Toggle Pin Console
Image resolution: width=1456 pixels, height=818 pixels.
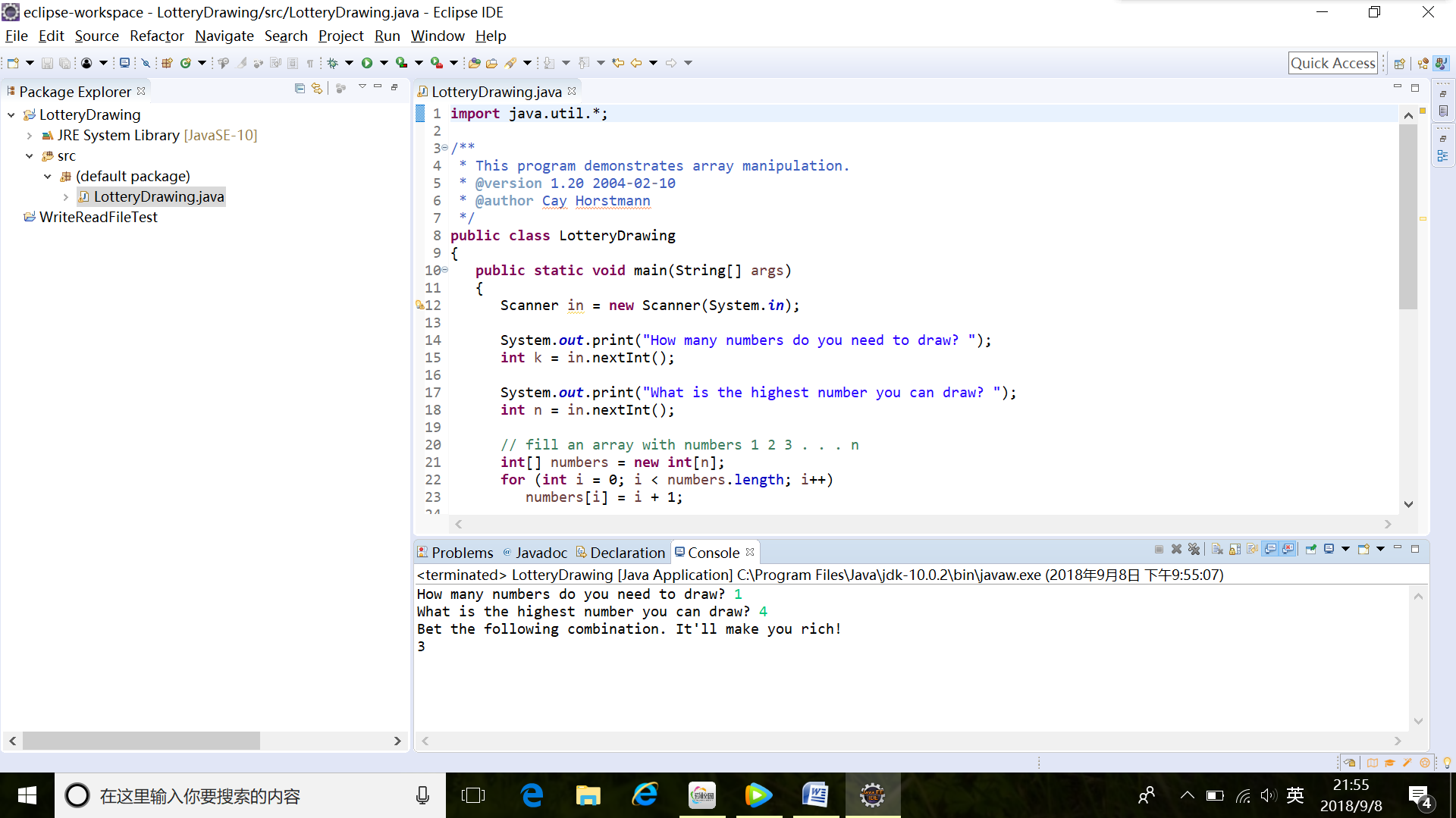(x=1311, y=549)
